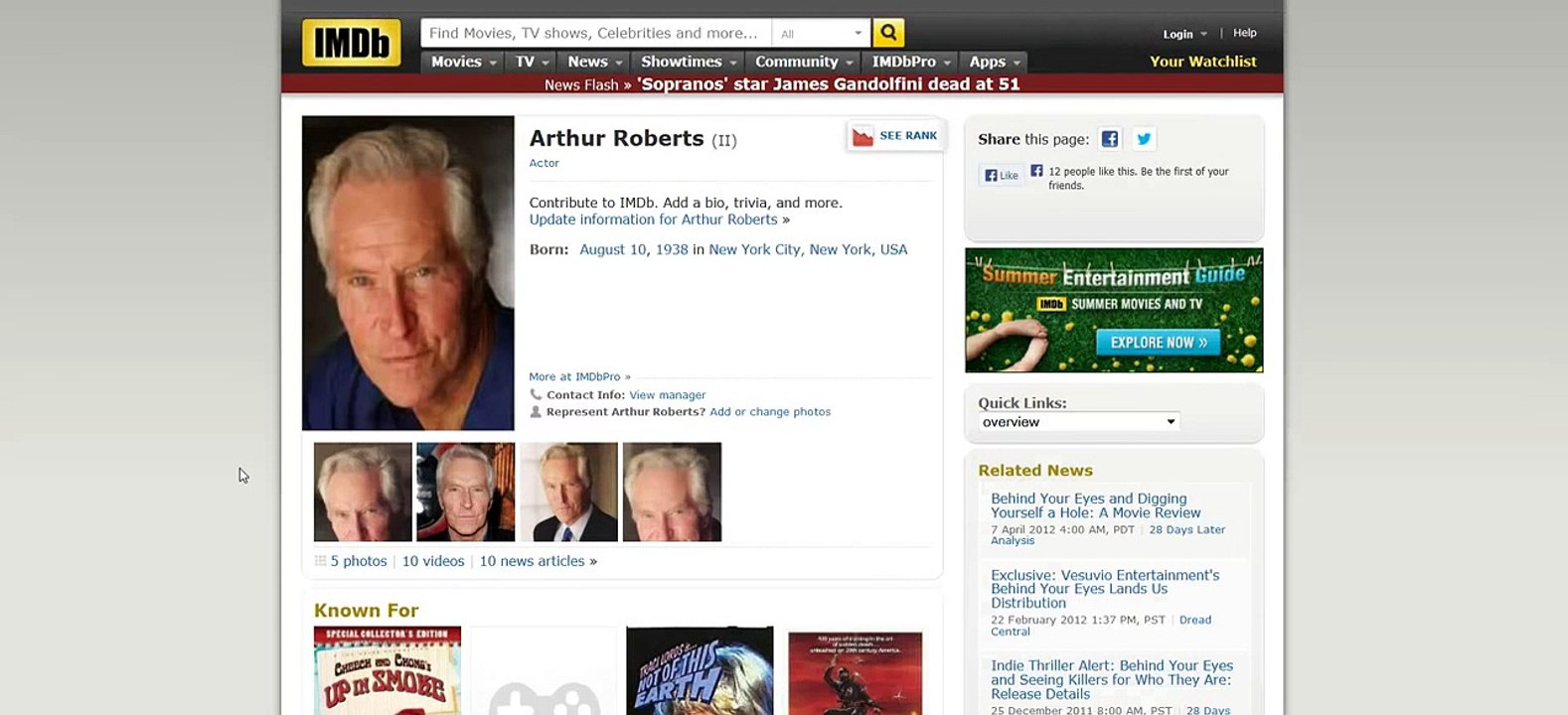Click Add or change photos link
Viewport: 1568px width, 715px height.
(x=770, y=411)
